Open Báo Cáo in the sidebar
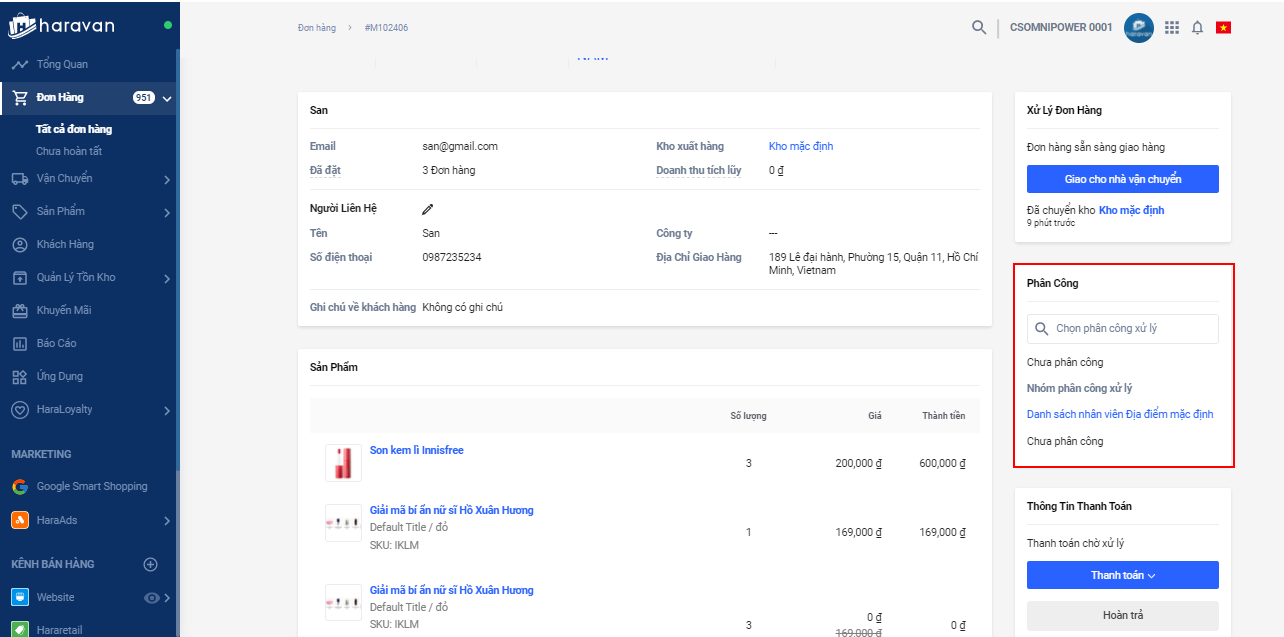1284x637 pixels. coord(56,343)
